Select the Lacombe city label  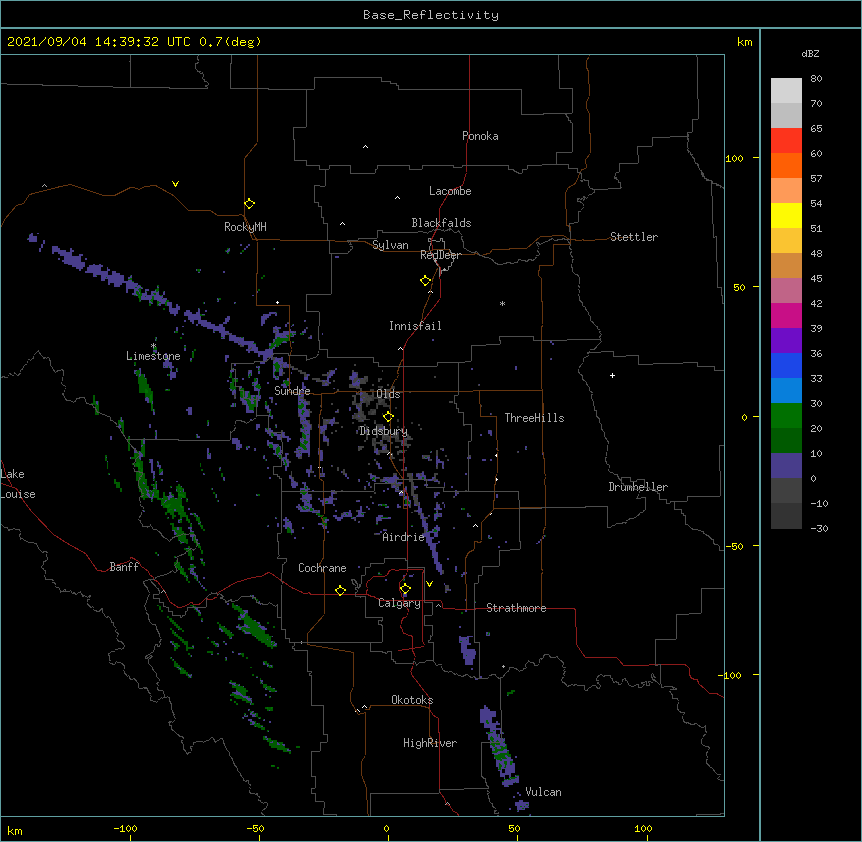[450, 191]
